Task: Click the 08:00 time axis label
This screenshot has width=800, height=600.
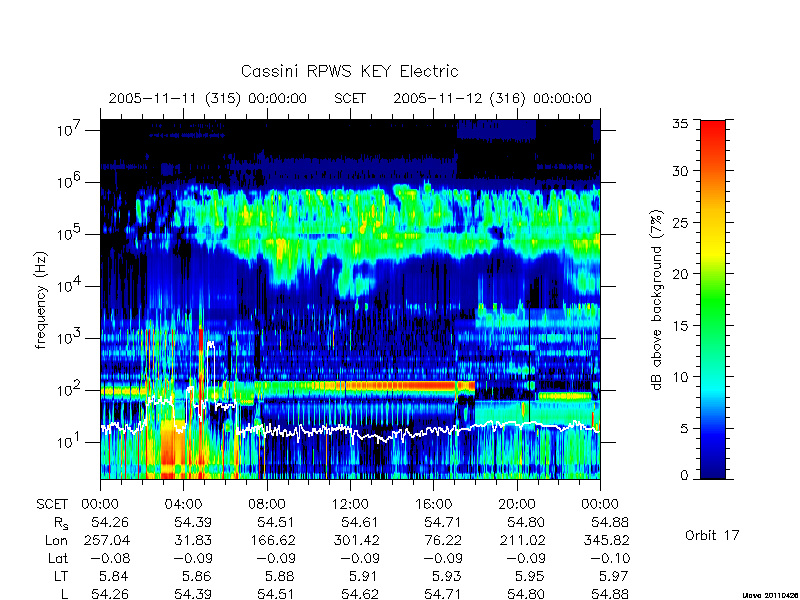Action: (267, 504)
